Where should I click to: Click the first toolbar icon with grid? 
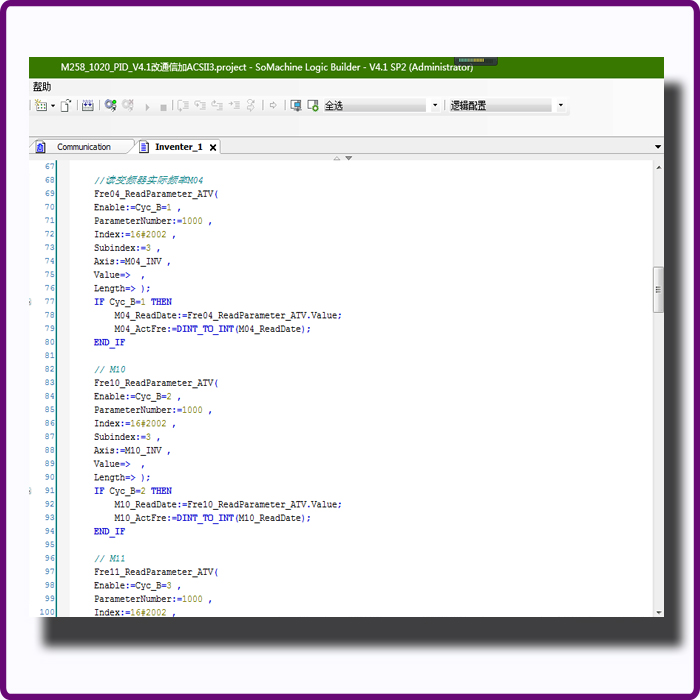click(x=42, y=105)
